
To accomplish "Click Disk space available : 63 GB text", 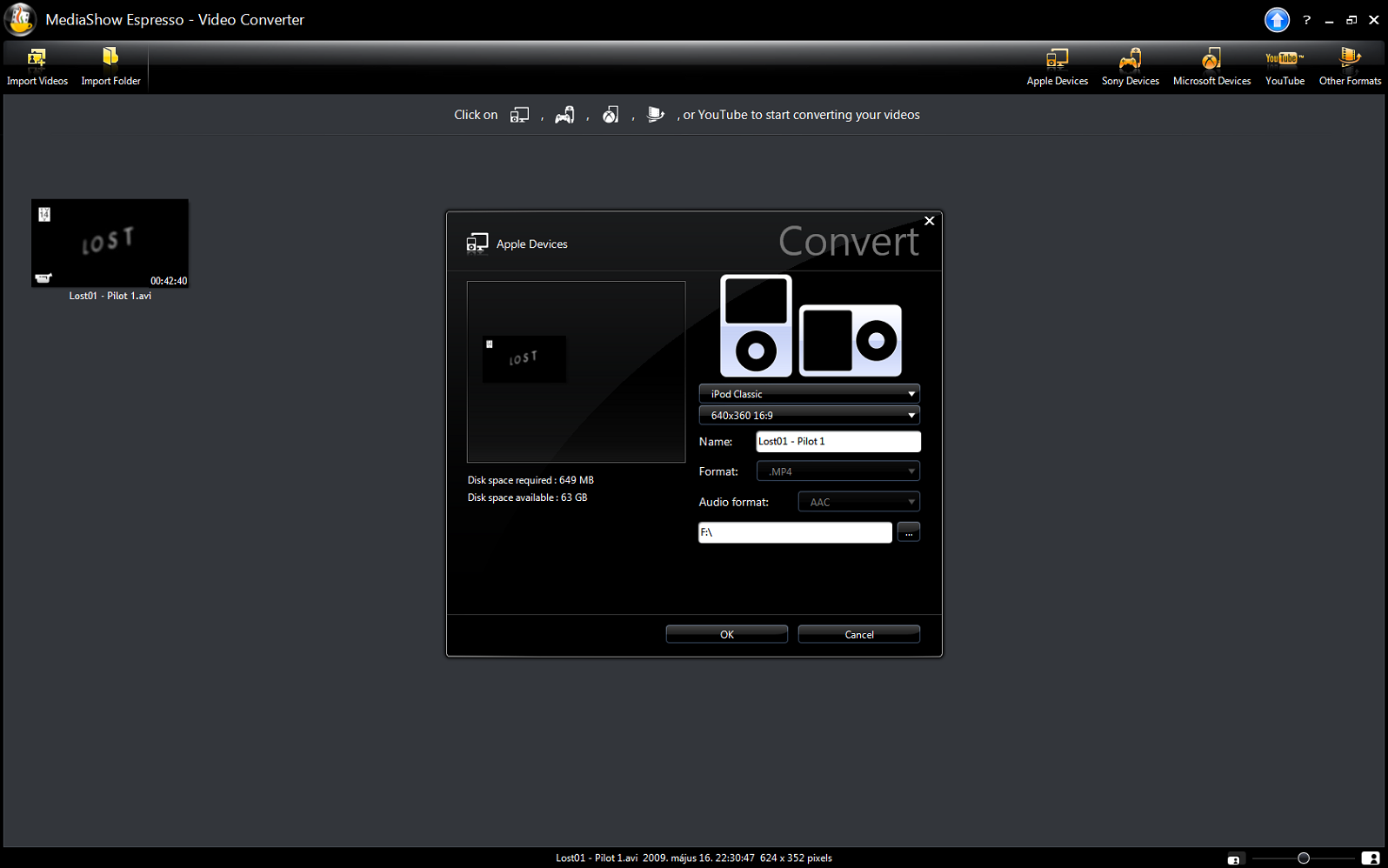I will [x=527, y=497].
